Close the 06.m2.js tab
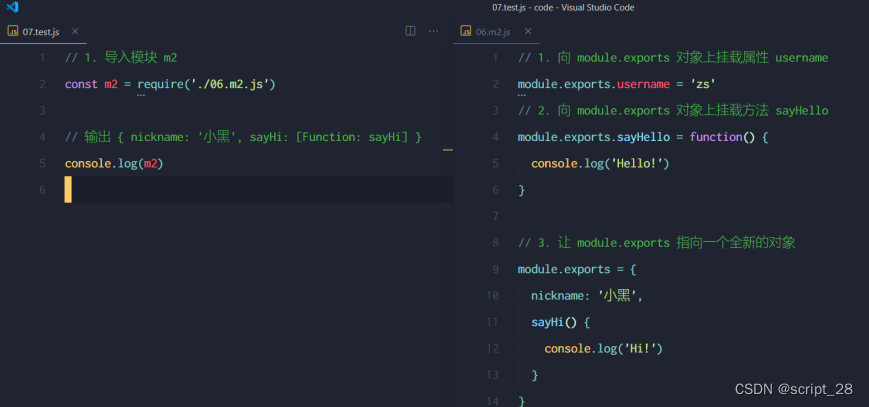 coord(528,31)
